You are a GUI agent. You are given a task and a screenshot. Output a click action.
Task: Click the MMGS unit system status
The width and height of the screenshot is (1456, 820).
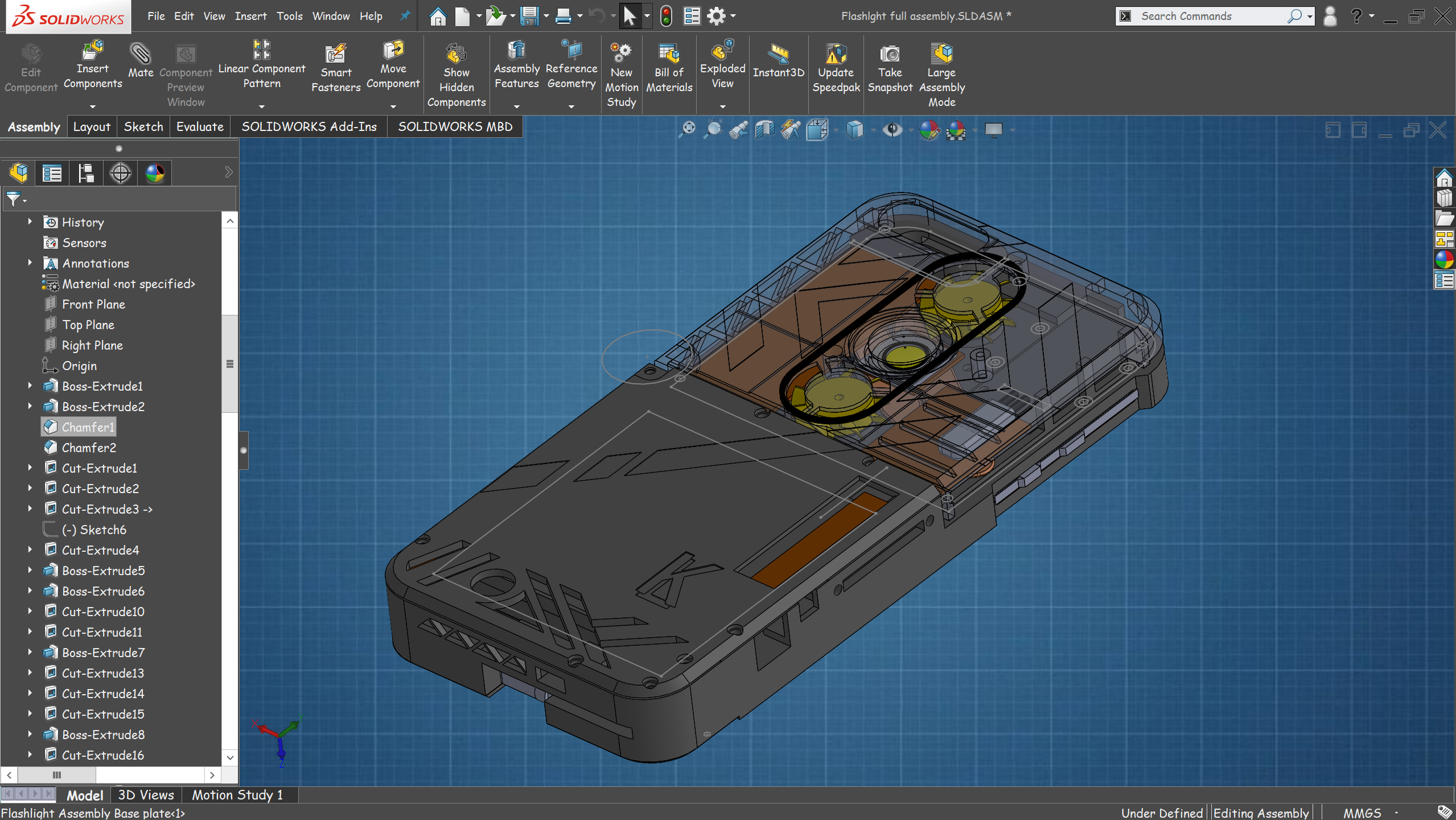[1362, 813]
